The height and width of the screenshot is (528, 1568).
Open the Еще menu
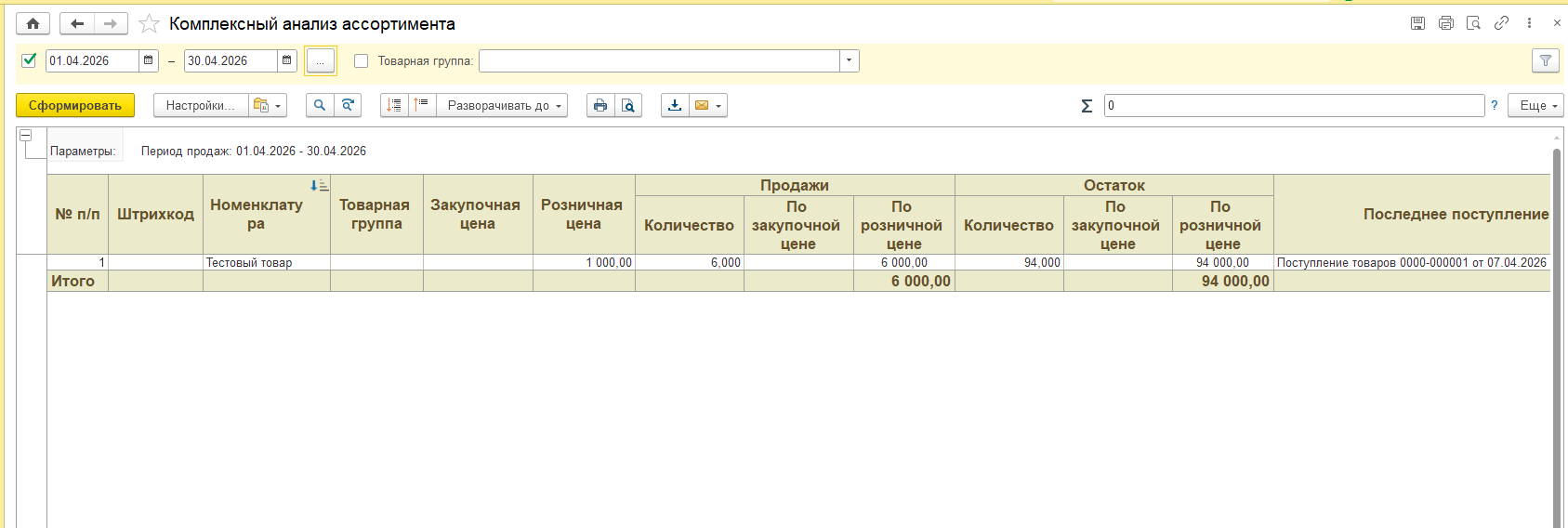tap(1535, 105)
